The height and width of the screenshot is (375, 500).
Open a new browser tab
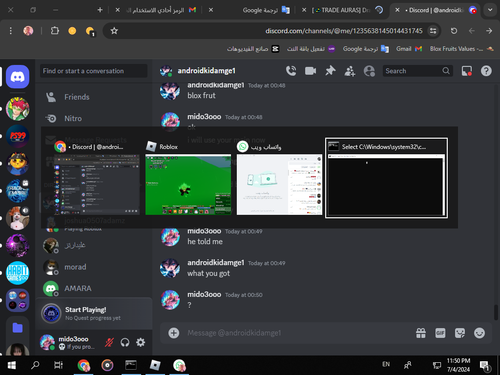coord(100,10)
